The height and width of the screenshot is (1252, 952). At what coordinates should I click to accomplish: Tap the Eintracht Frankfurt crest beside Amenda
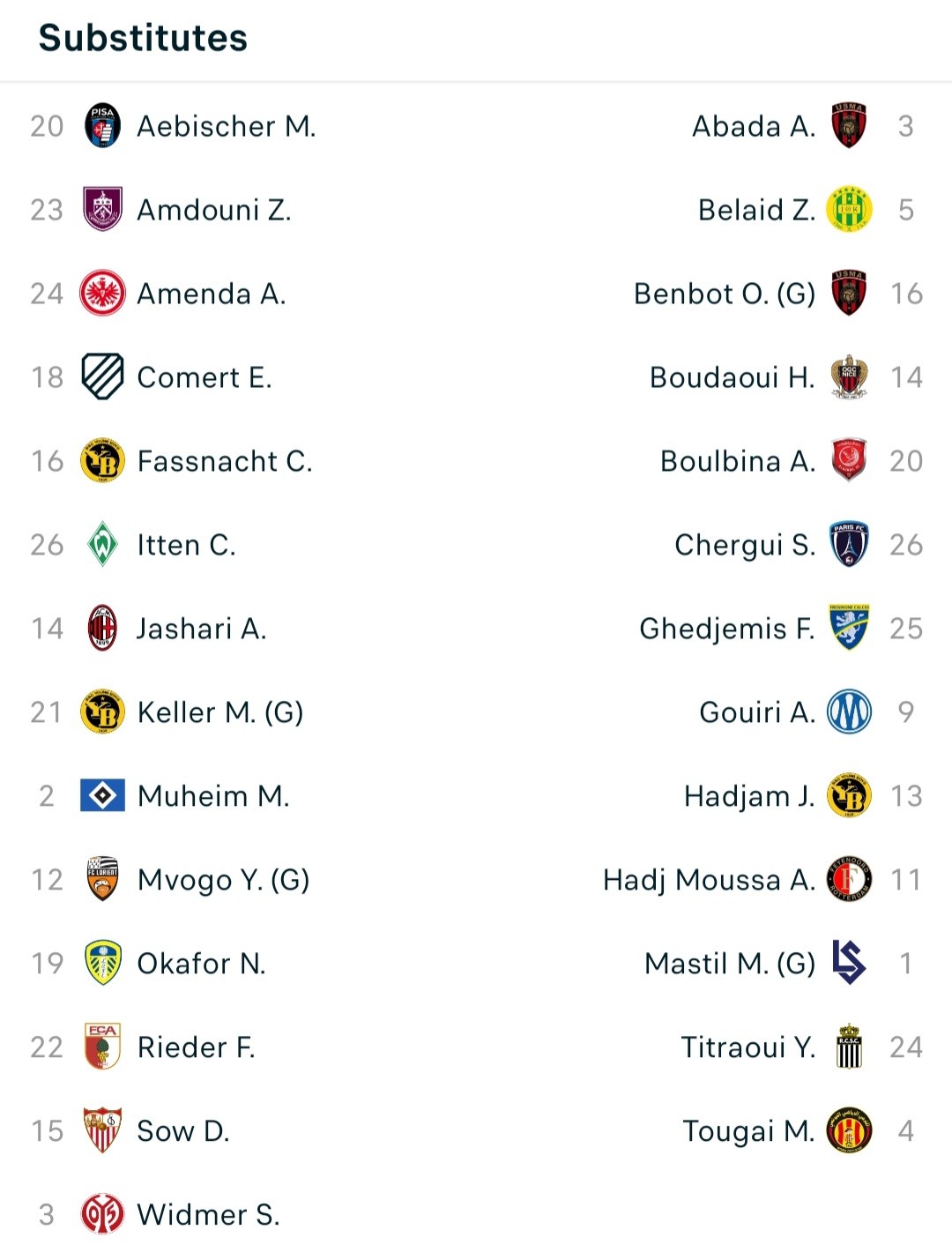pyautogui.click(x=102, y=293)
